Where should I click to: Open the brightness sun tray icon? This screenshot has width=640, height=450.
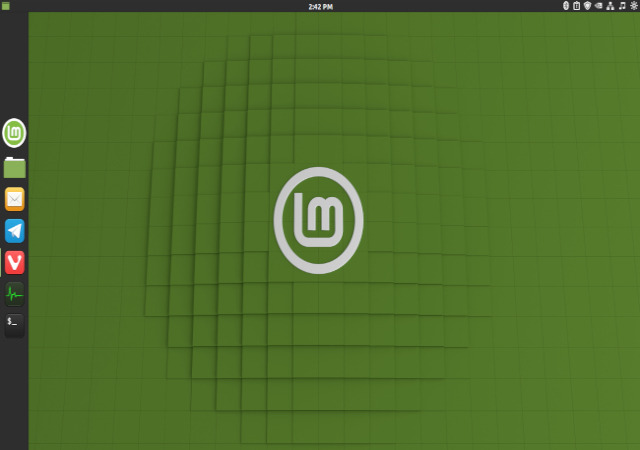[634, 6]
